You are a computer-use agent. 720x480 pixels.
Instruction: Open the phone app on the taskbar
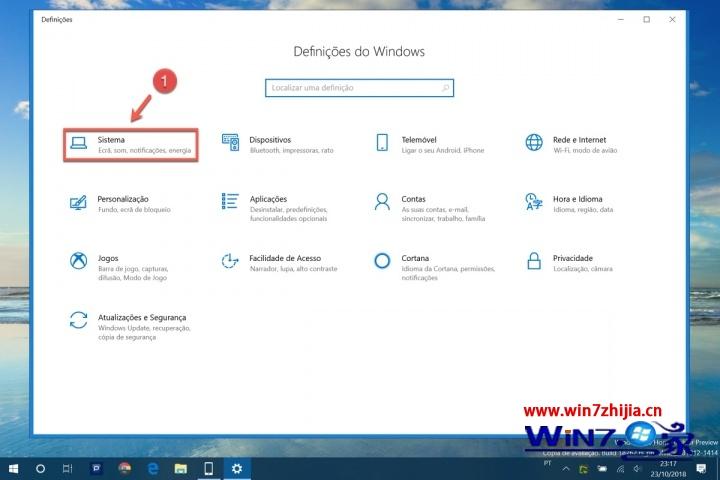click(208, 469)
